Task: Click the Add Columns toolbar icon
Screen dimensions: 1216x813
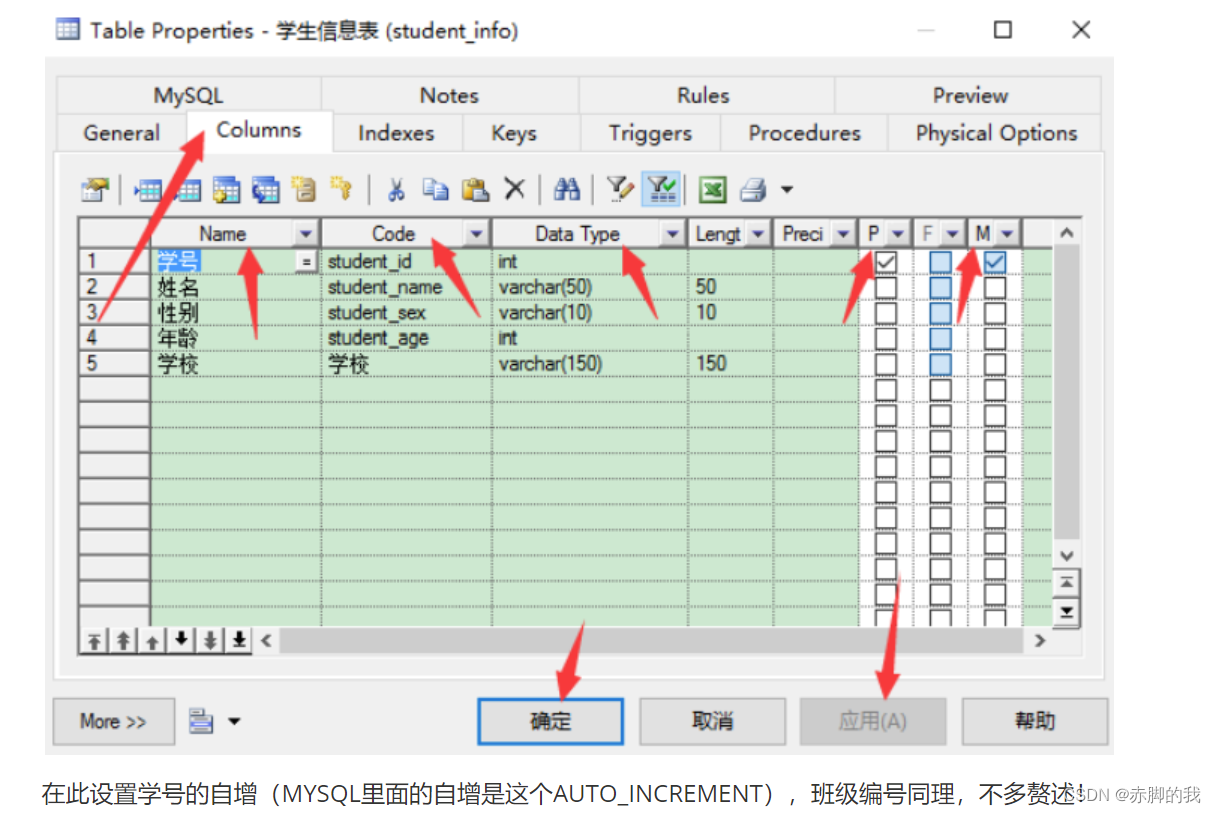Action: pyautogui.click(x=226, y=189)
